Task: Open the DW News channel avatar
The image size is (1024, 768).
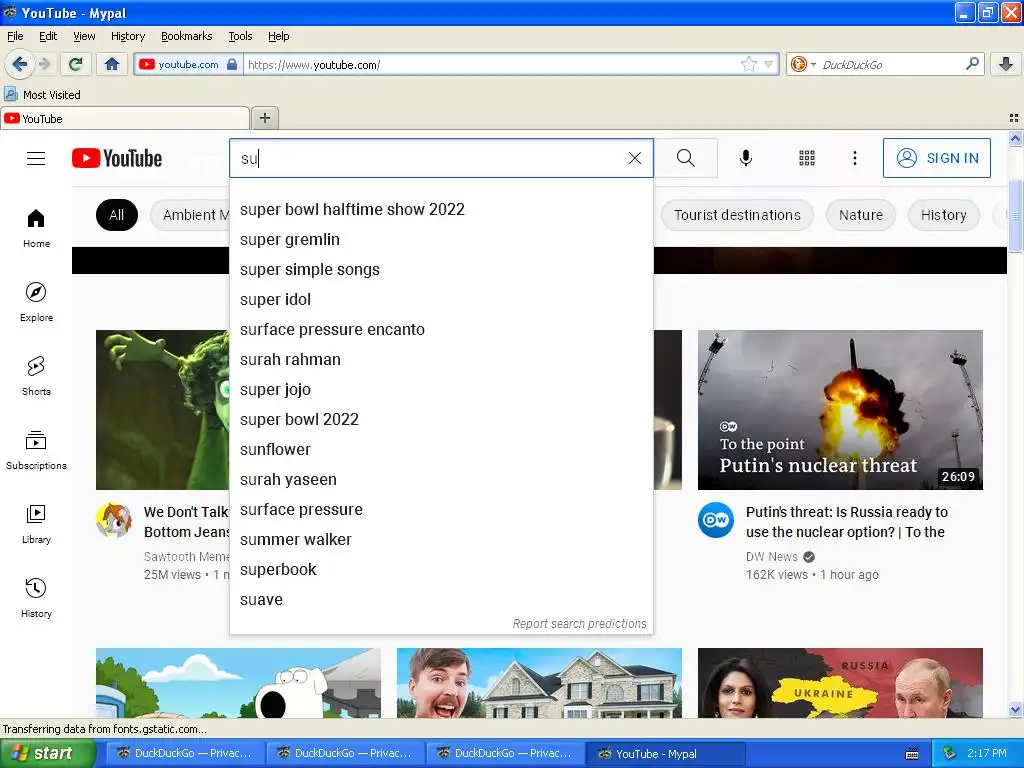Action: pyautogui.click(x=715, y=520)
